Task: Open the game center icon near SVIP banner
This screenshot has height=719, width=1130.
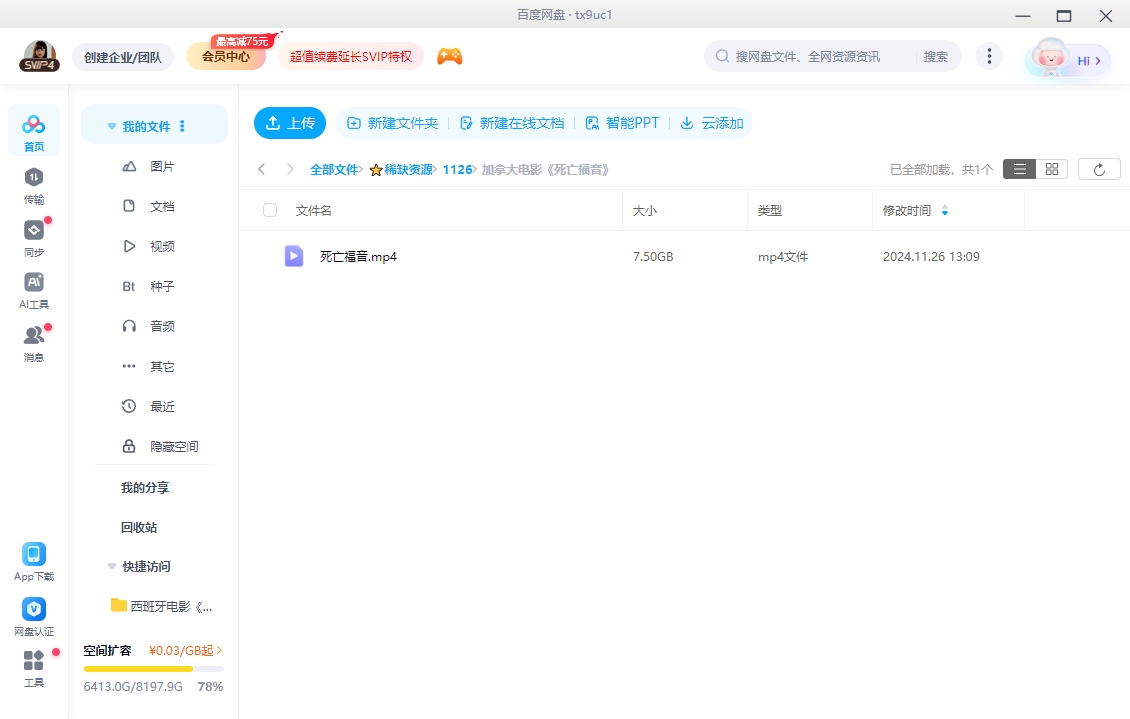Action: [x=449, y=56]
